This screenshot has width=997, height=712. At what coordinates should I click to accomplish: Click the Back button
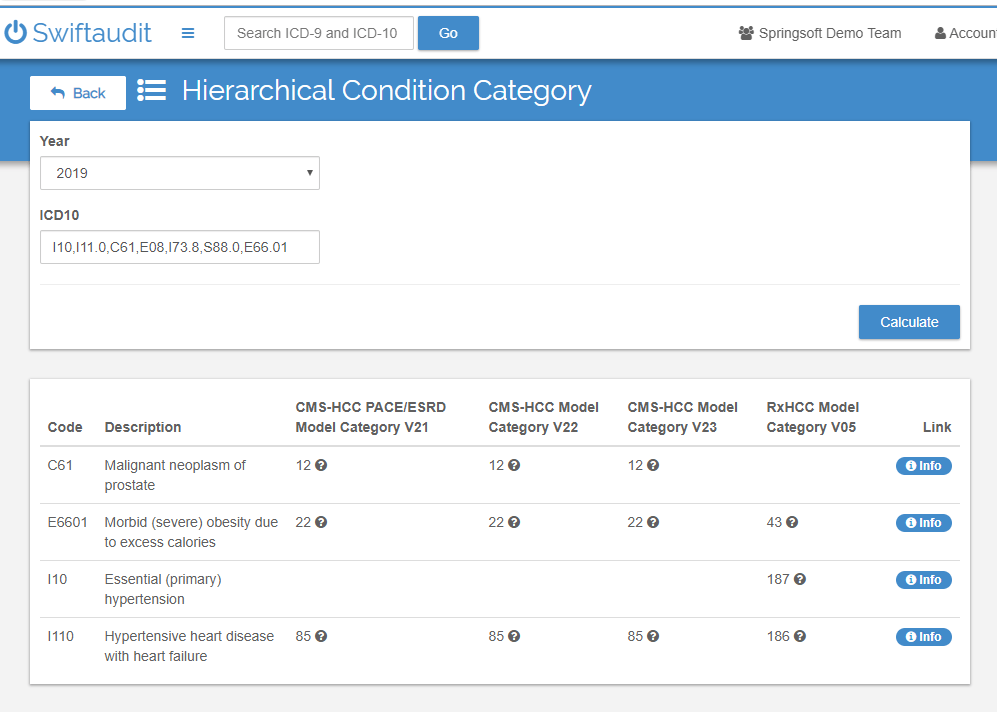click(x=78, y=93)
